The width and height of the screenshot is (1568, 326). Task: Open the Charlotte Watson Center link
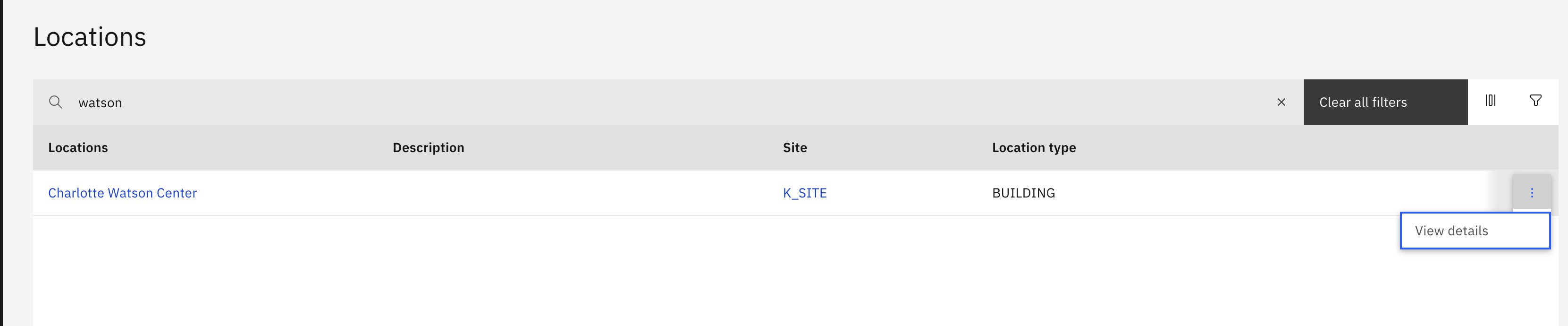tap(122, 193)
